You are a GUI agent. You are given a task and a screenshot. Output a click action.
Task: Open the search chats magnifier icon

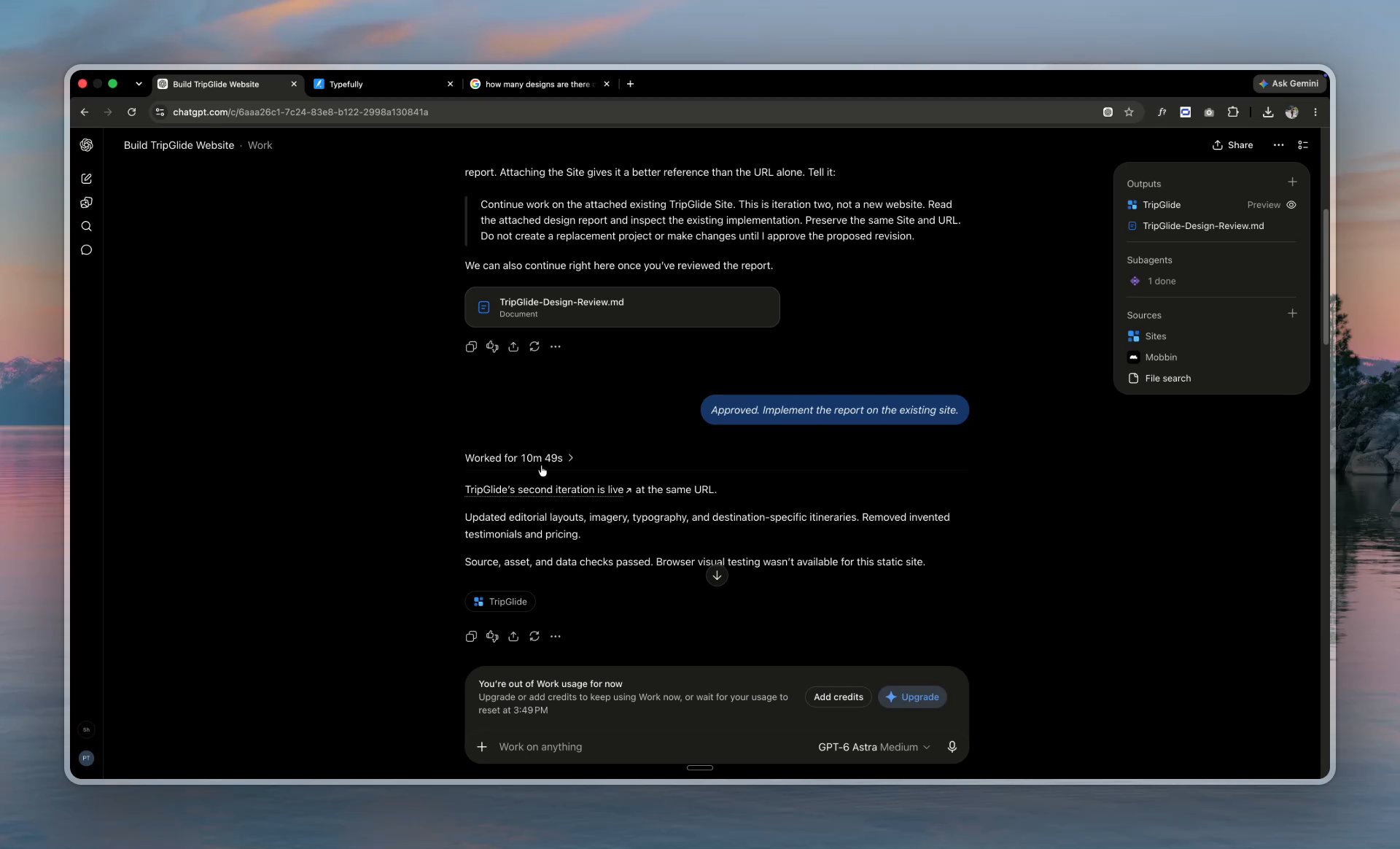pos(86,226)
